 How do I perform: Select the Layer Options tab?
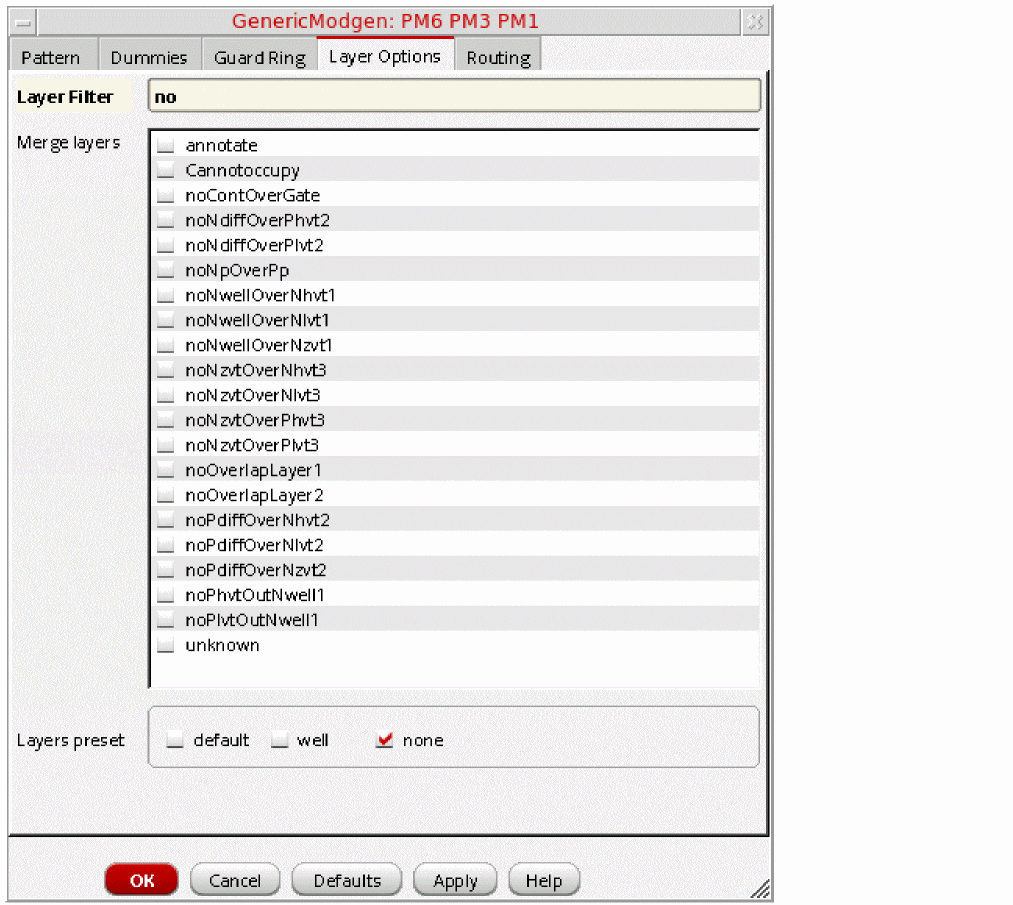coord(385,56)
